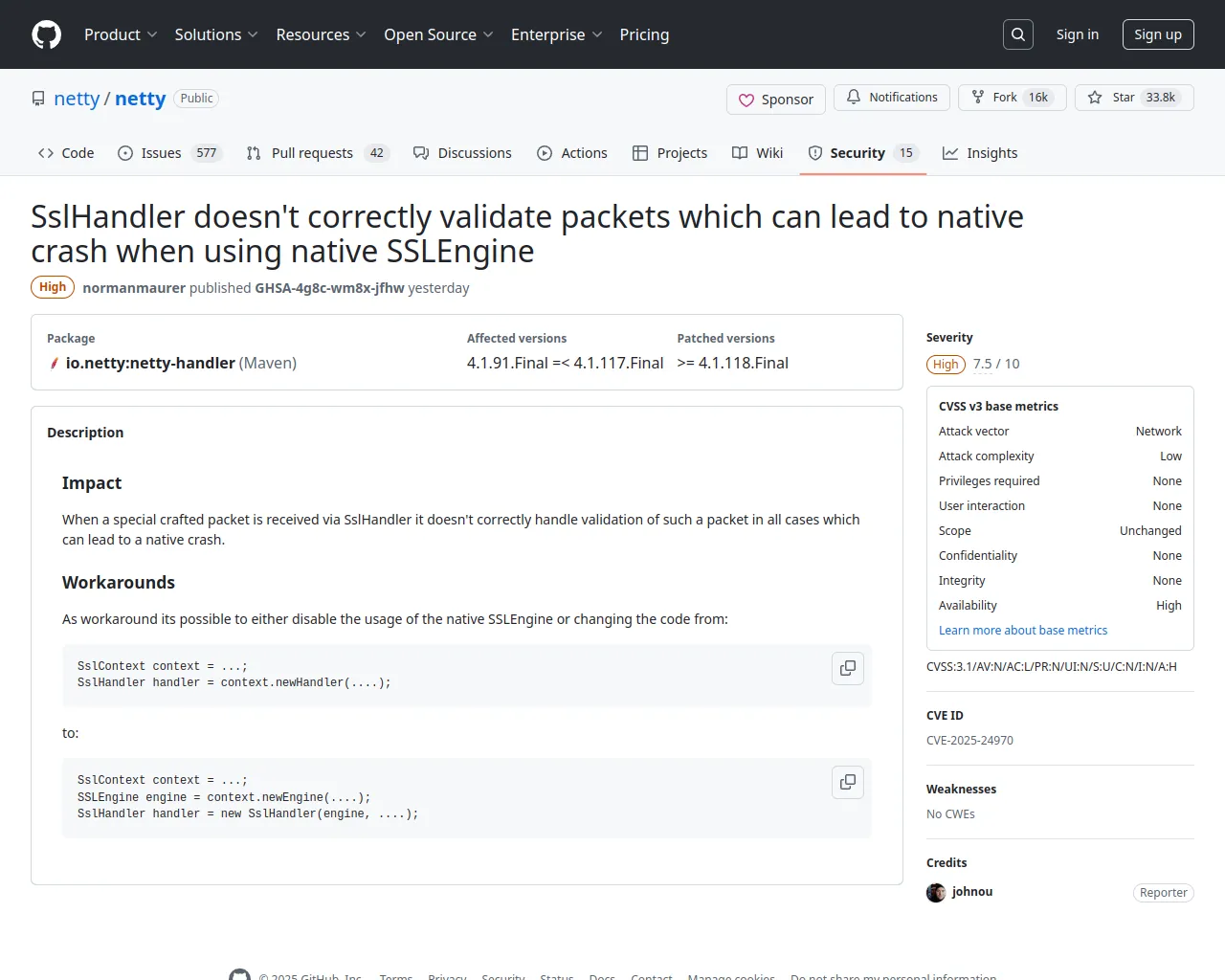Select the Security tab
Image resolution: width=1225 pixels, height=980 pixels.
pyautogui.click(x=863, y=153)
